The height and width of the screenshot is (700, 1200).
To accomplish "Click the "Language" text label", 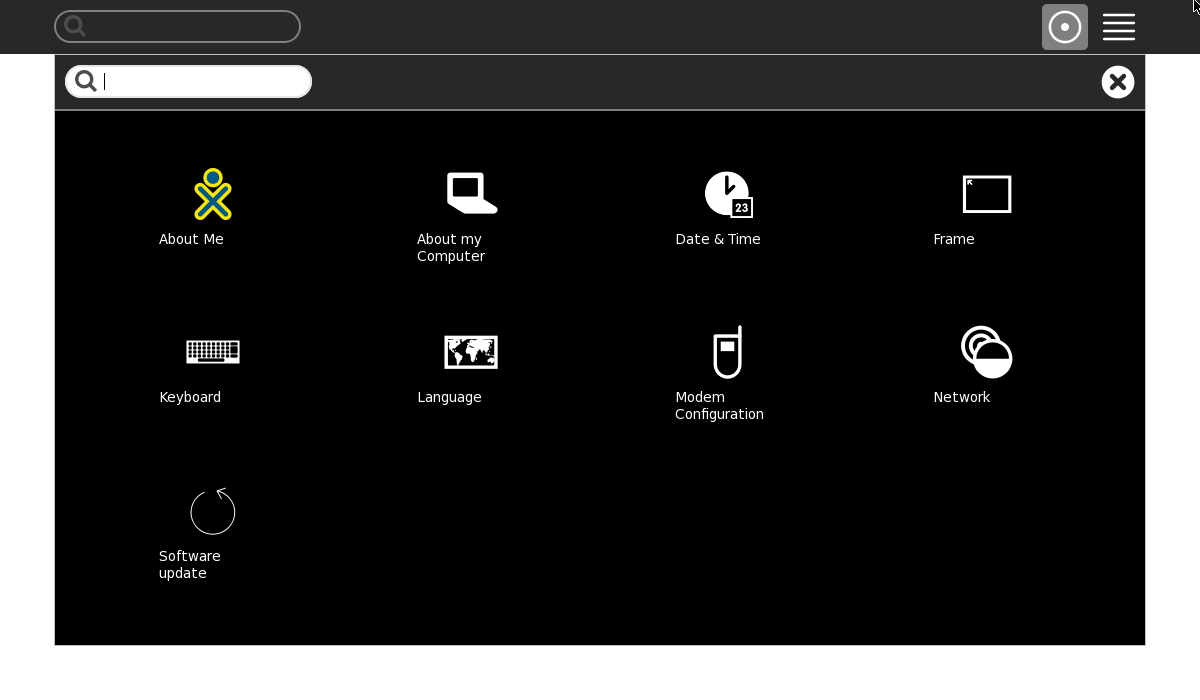I will click(449, 397).
